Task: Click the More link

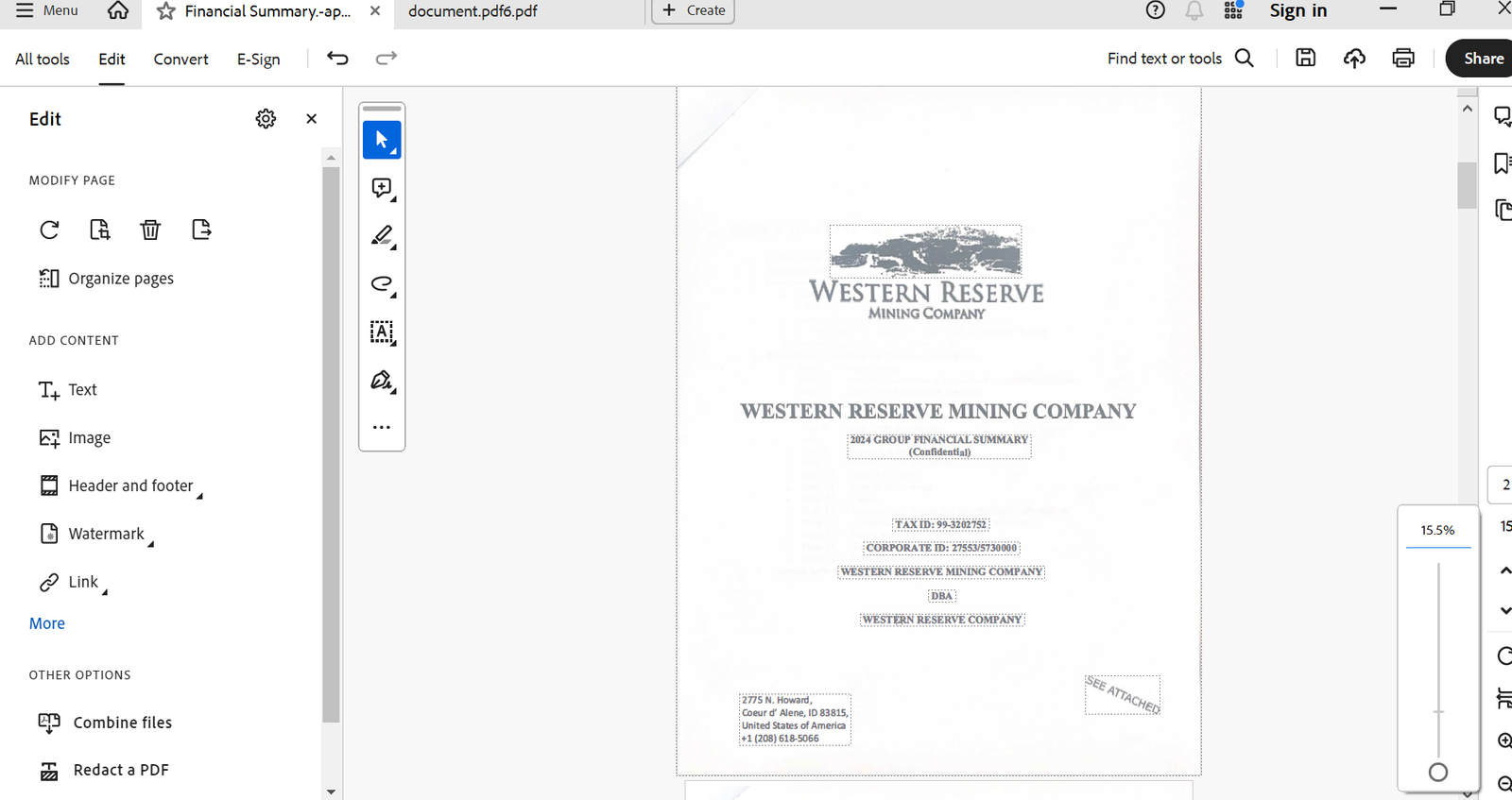Action: click(47, 623)
